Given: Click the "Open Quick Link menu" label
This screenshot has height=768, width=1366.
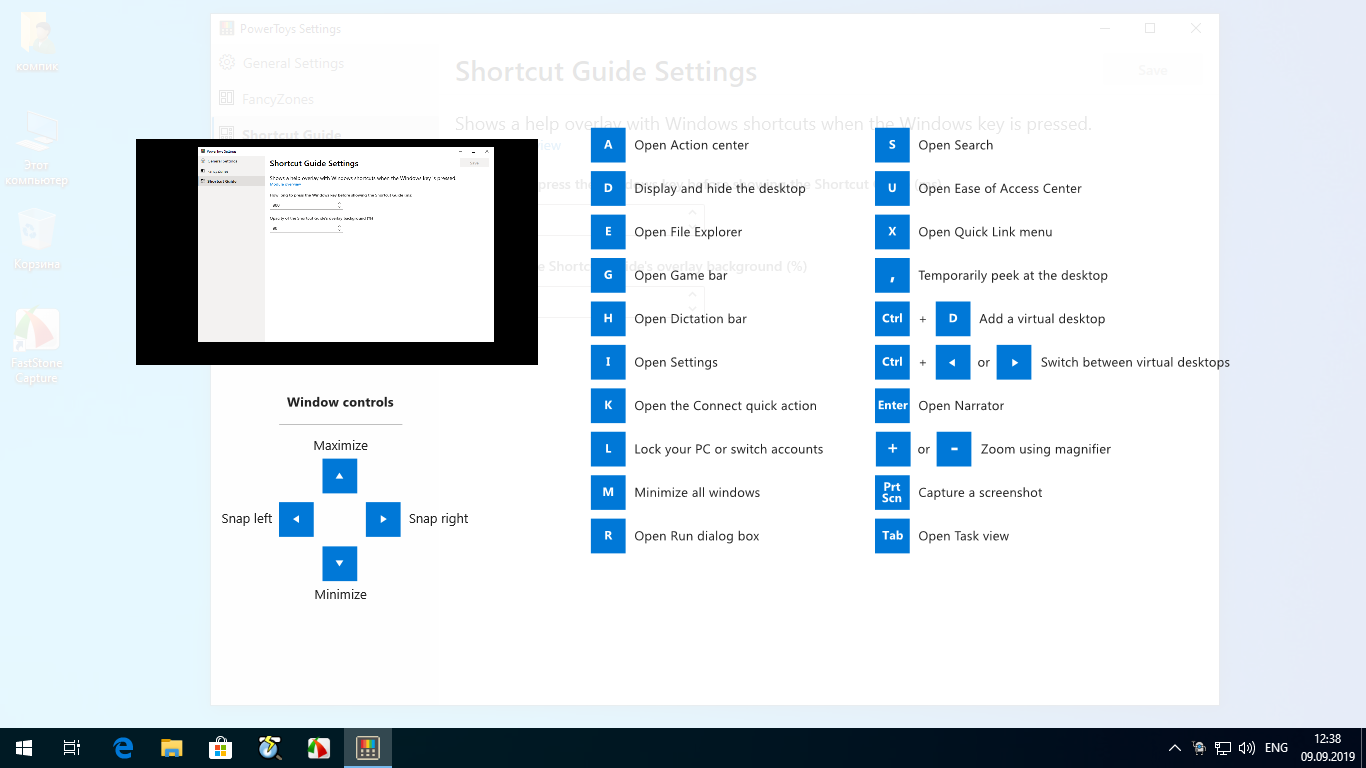Looking at the screenshot, I should click(985, 232).
